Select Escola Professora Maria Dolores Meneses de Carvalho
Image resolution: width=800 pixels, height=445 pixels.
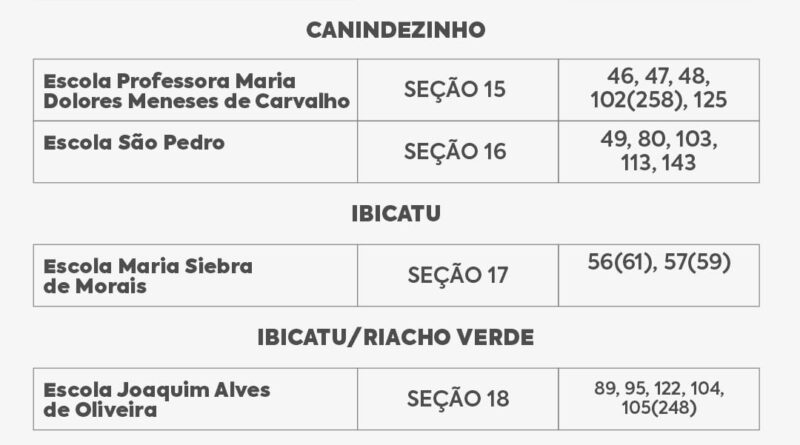[197, 90]
